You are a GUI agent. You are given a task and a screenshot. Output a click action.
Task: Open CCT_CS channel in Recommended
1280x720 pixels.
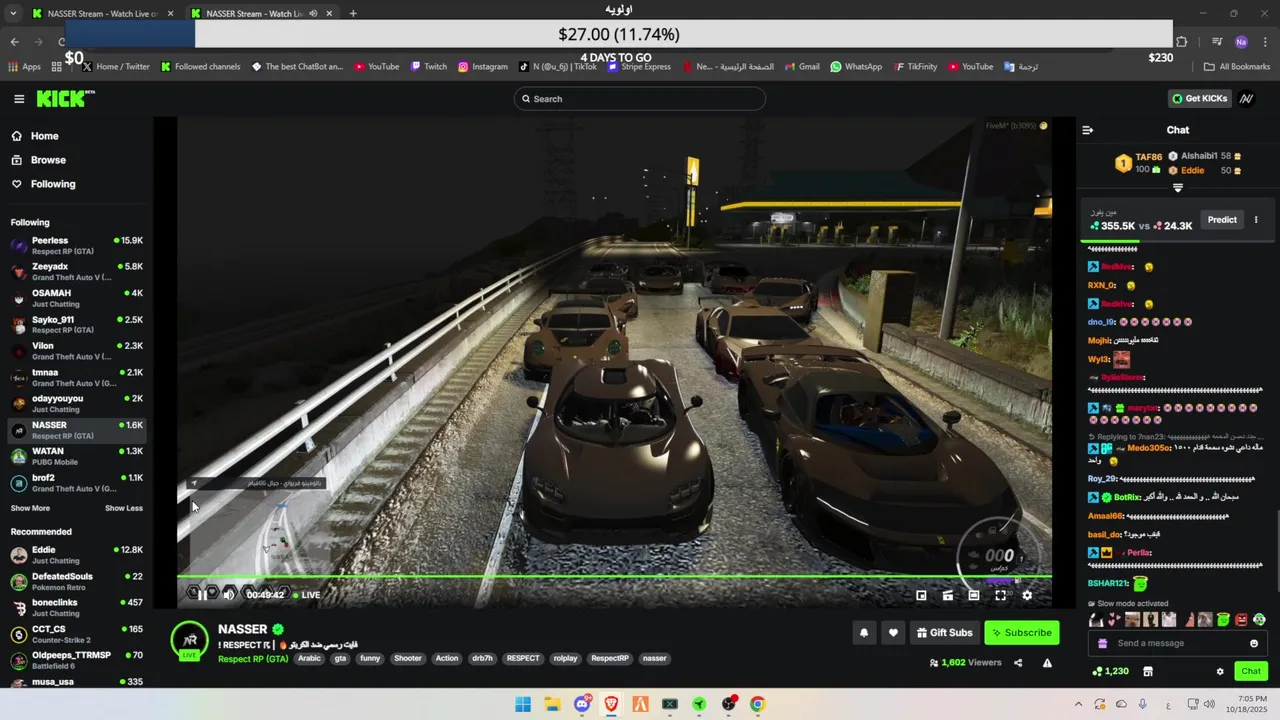(77, 634)
